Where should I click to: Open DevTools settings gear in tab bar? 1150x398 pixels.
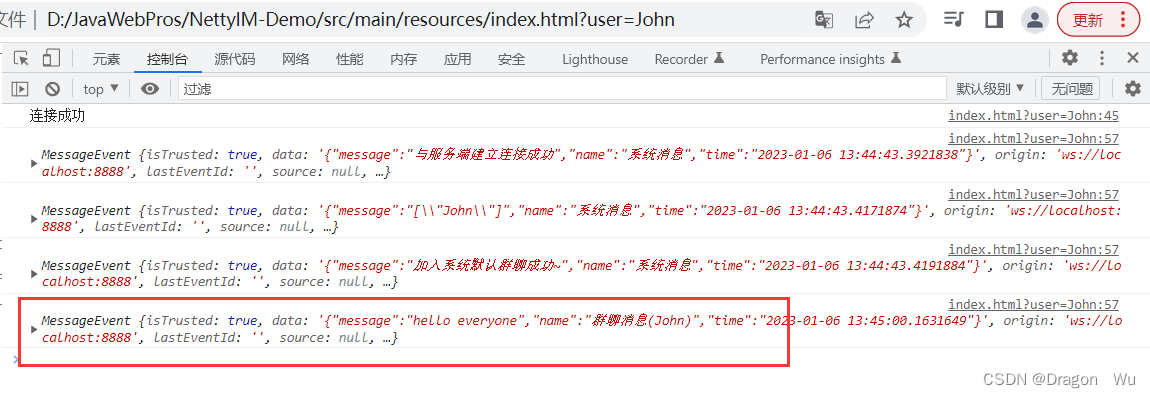point(1070,58)
